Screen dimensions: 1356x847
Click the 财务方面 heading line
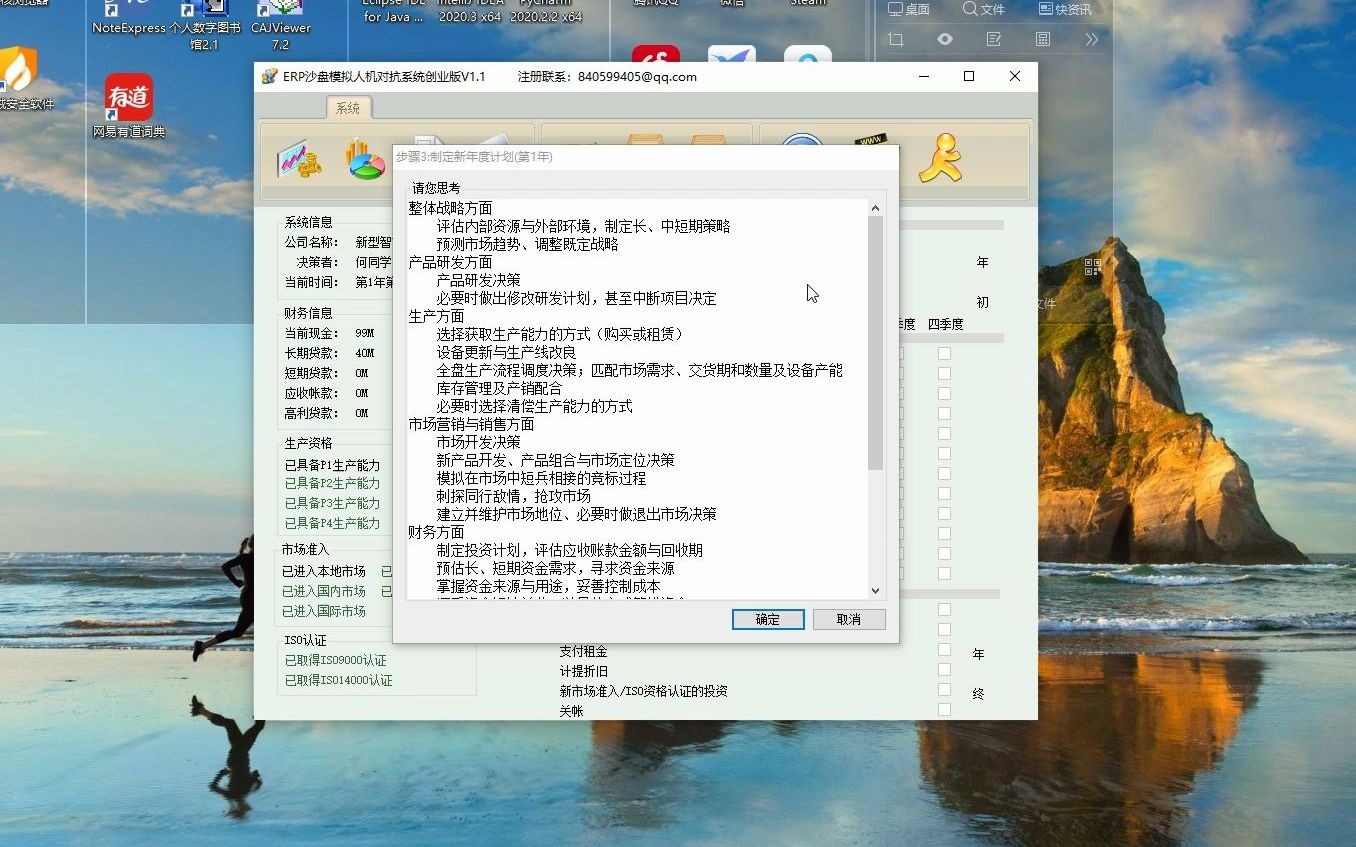[x=436, y=532]
